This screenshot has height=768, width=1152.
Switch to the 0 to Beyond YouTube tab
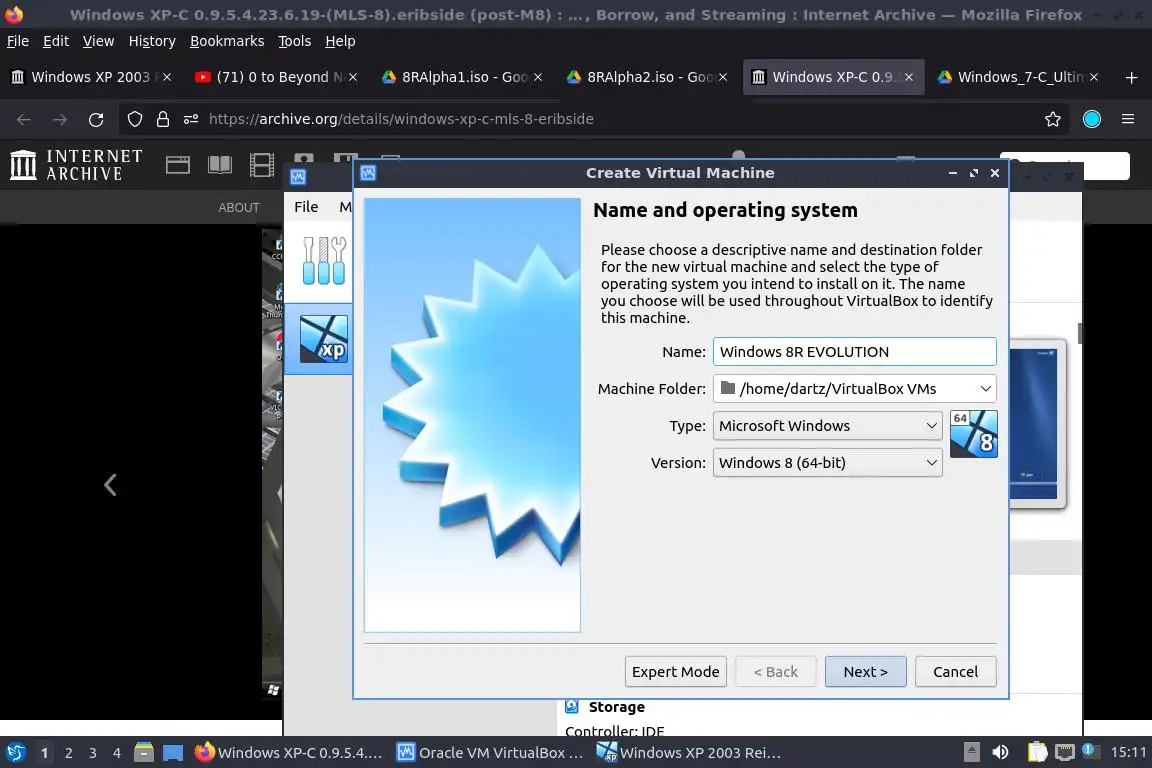275,77
